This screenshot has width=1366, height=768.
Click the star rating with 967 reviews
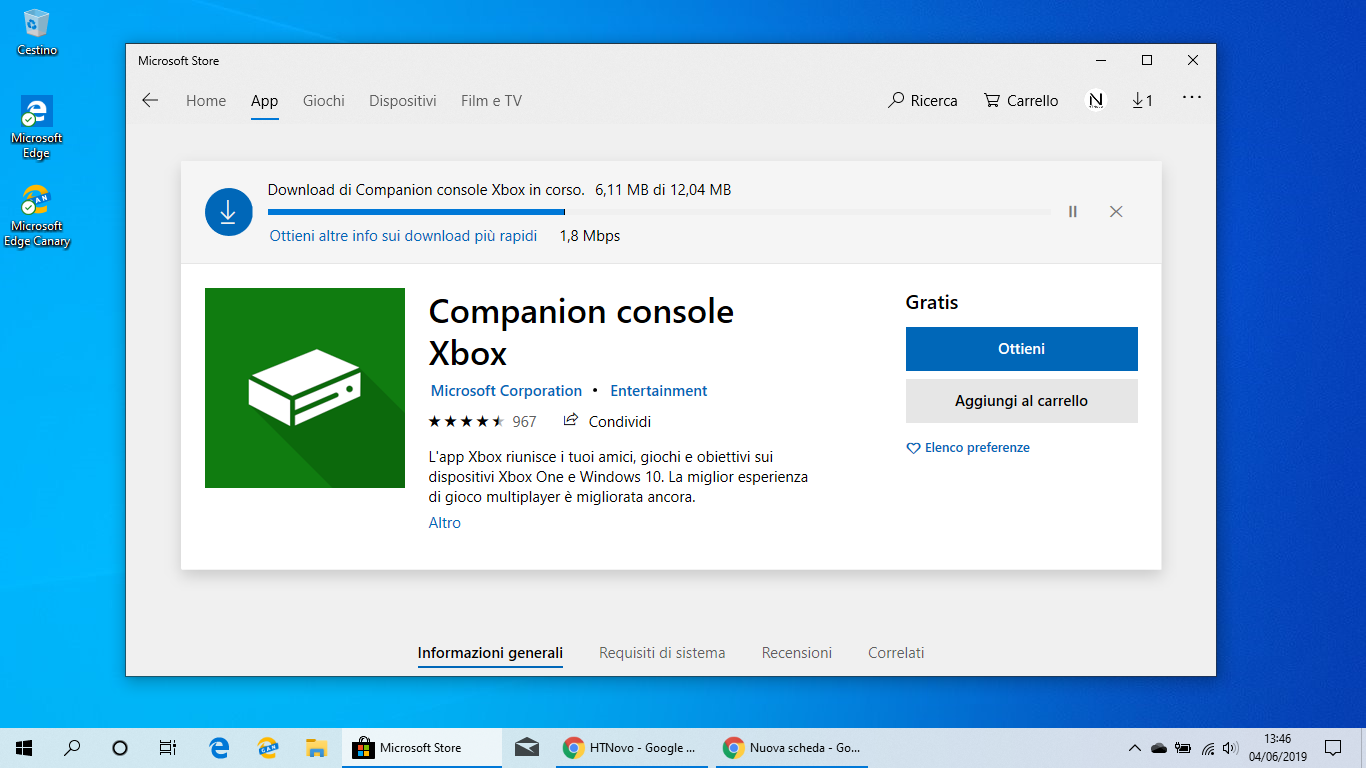coord(482,422)
